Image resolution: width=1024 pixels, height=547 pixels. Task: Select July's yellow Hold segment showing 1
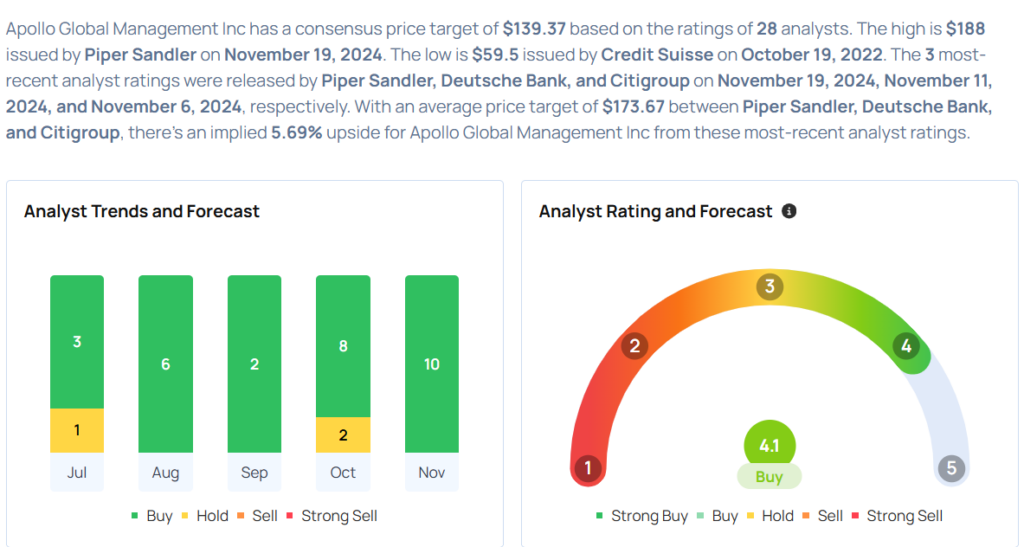77,429
